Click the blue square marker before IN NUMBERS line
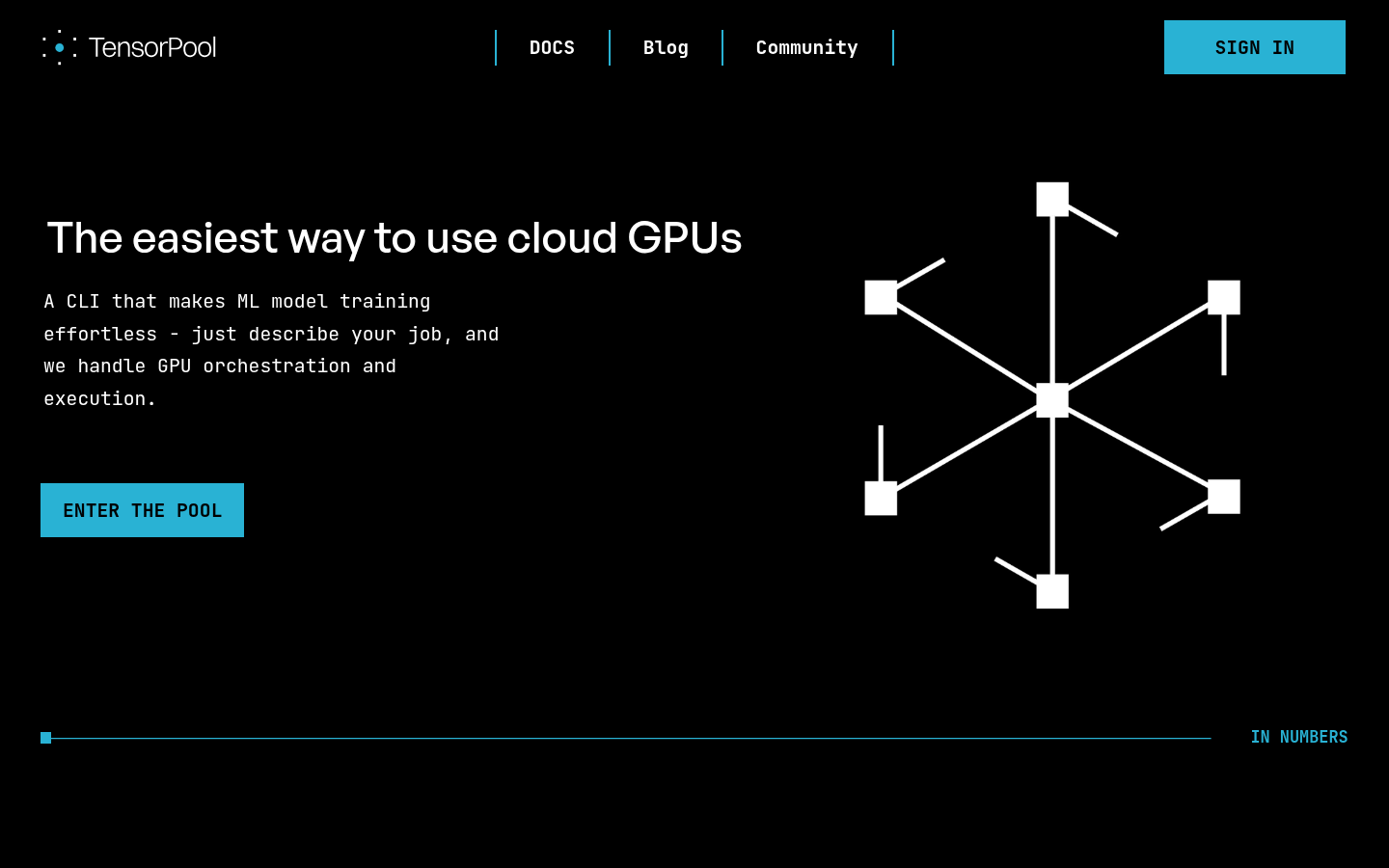Screen dimensions: 1389x868 click(45, 738)
